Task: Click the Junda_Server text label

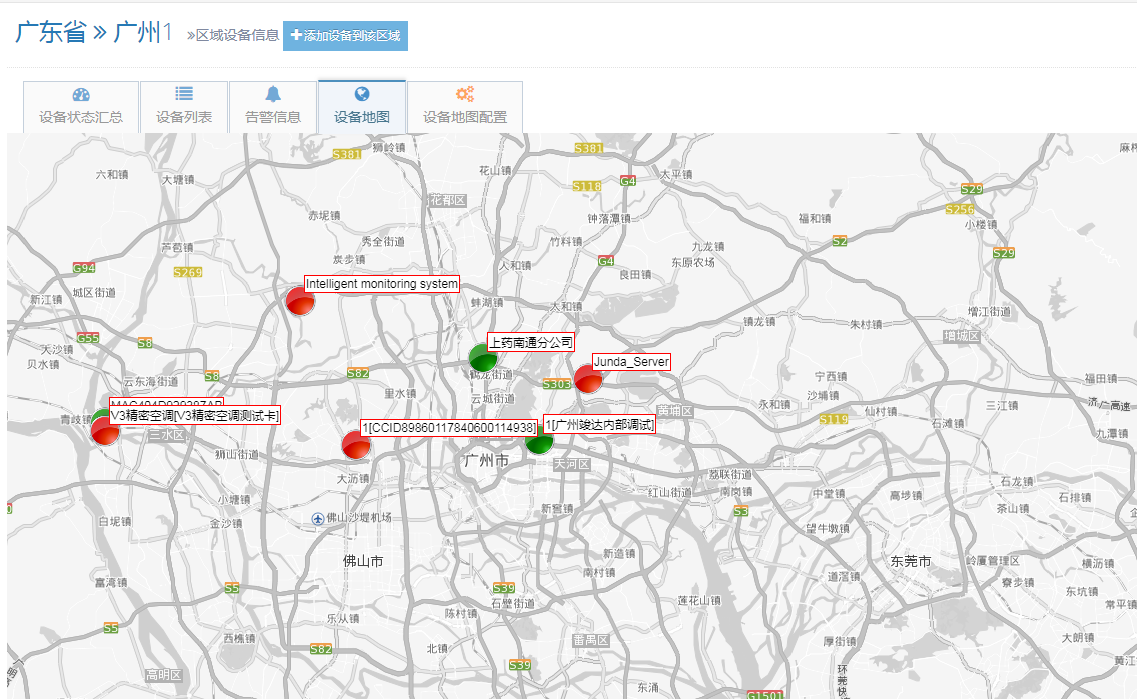Action: point(630,362)
